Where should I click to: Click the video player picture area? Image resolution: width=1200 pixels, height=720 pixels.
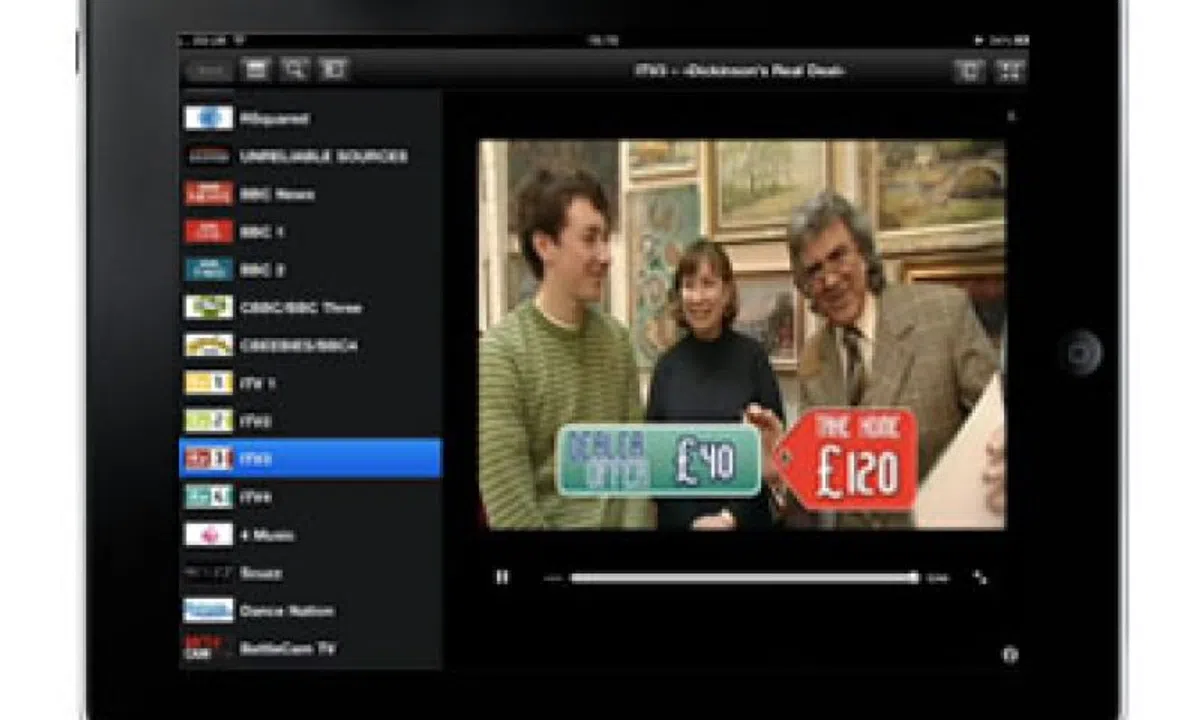tap(742, 334)
